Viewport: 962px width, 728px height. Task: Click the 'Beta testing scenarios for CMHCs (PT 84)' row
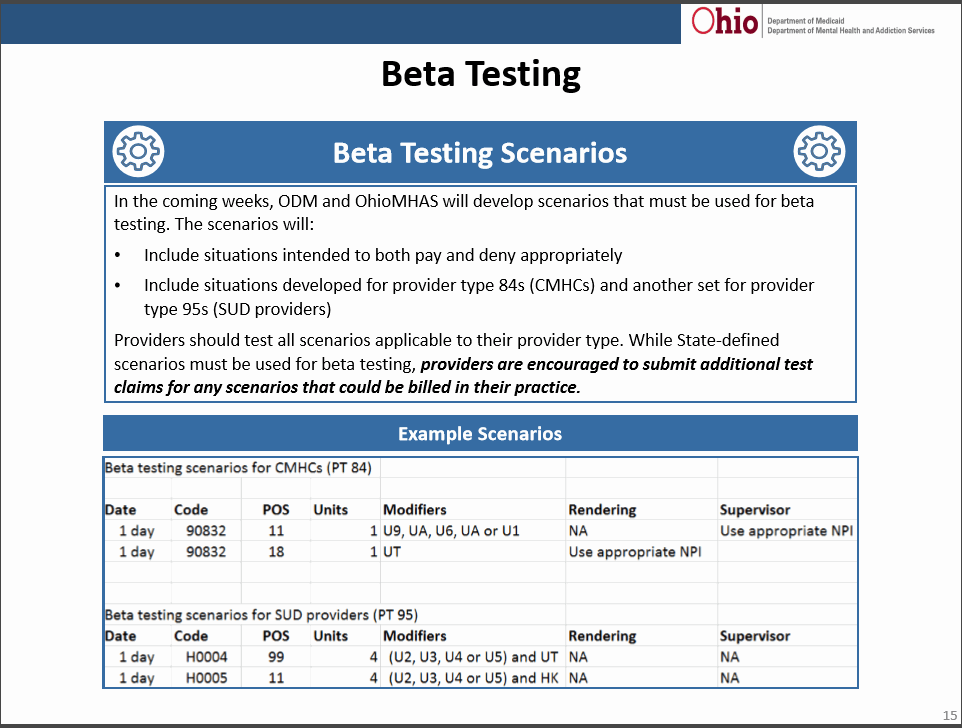coord(238,467)
